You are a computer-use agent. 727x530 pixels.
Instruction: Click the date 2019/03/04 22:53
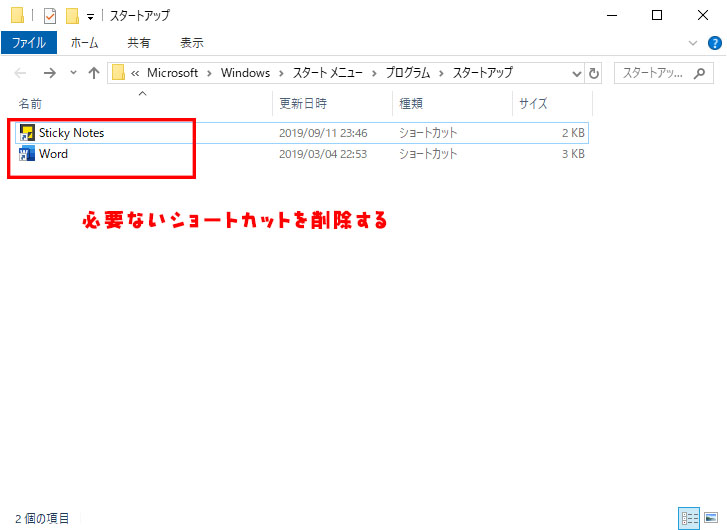coord(323,154)
